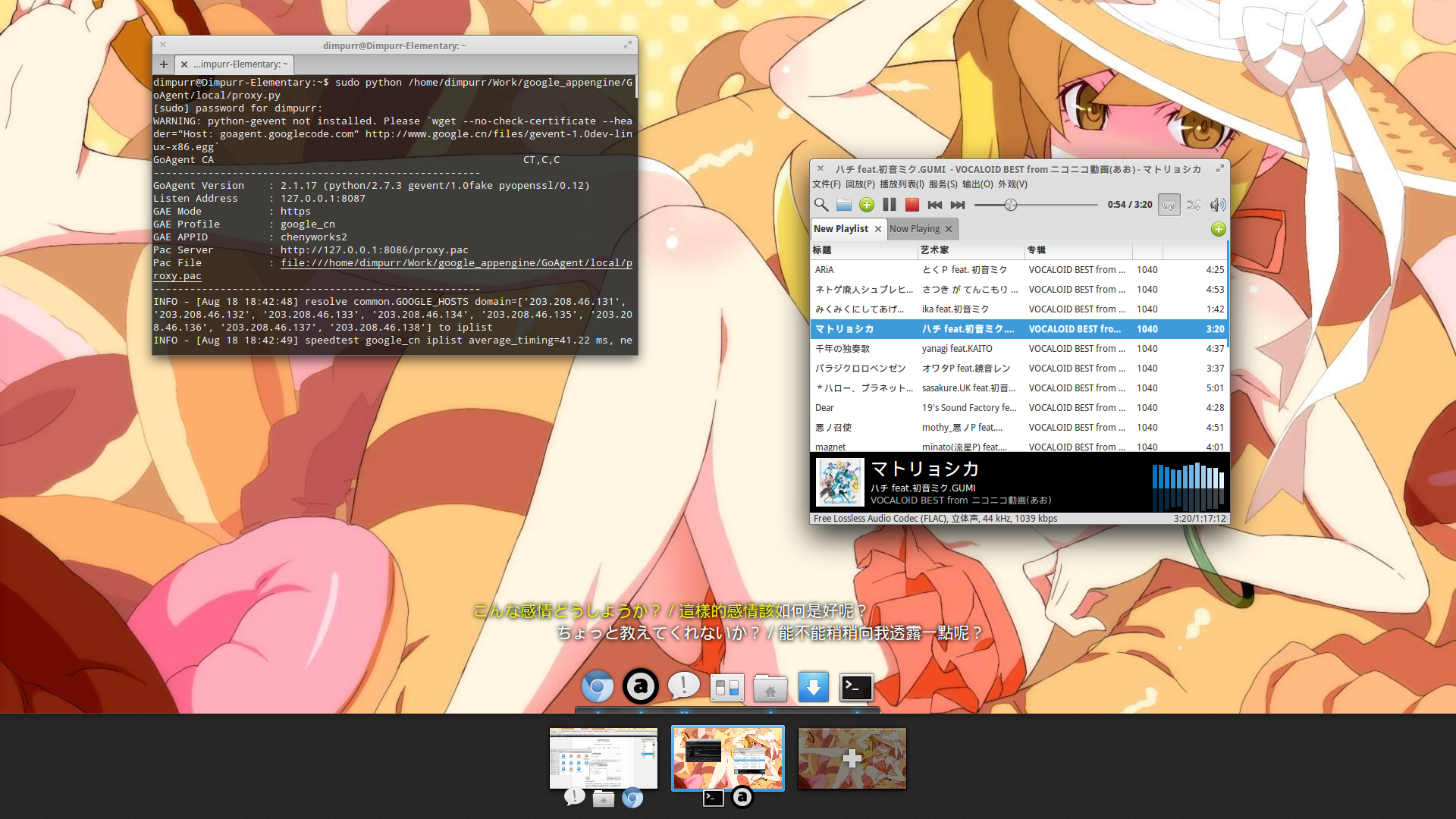Toggle repeat mode off
This screenshot has width=1456, height=819.
click(1169, 205)
